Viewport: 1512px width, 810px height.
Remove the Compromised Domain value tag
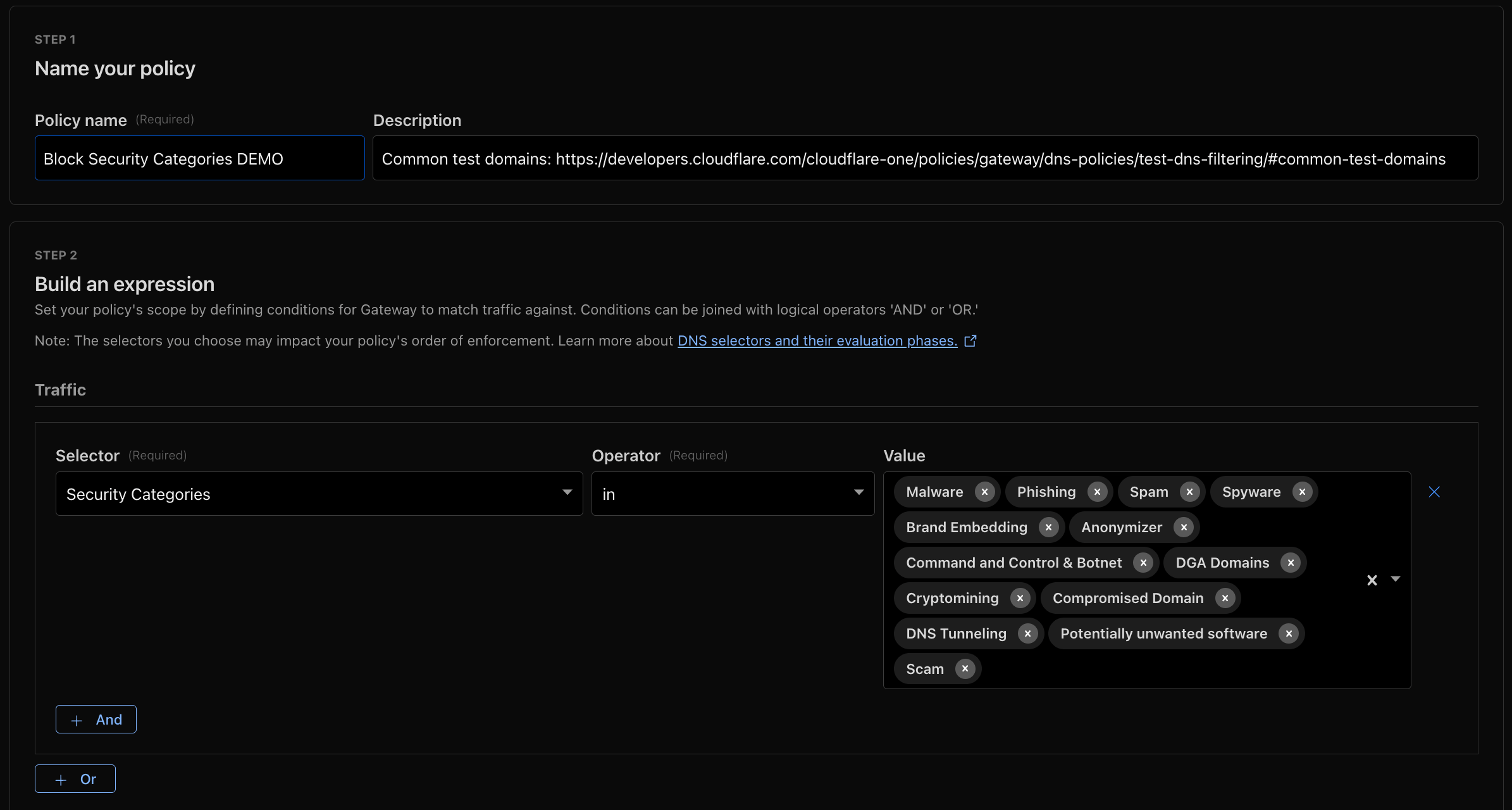click(x=1225, y=598)
